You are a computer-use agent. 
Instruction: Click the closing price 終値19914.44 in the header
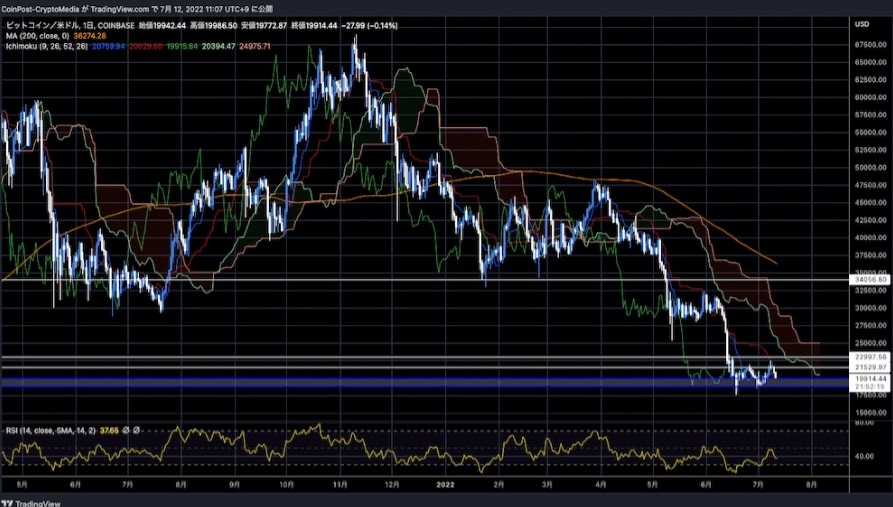click(313, 26)
